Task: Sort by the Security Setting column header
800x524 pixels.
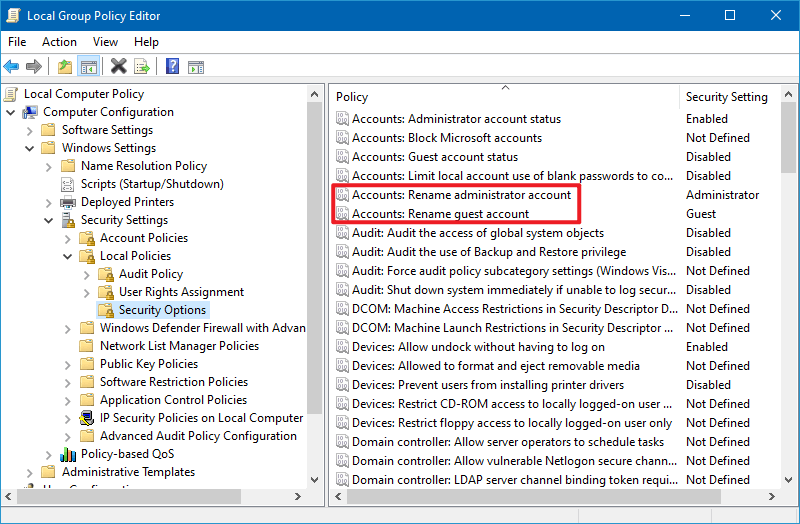Action: (x=726, y=97)
